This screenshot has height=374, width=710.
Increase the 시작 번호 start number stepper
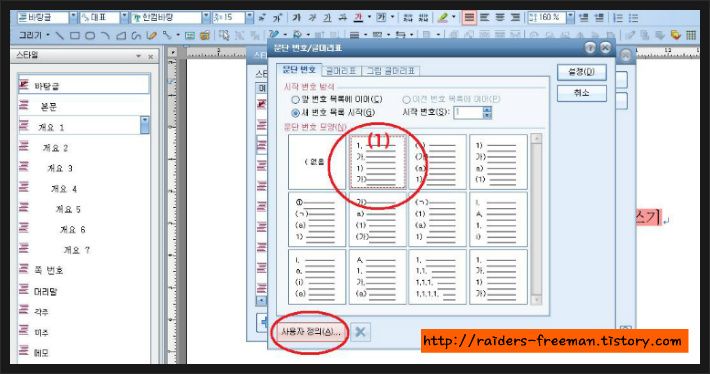tap(487, 110)
